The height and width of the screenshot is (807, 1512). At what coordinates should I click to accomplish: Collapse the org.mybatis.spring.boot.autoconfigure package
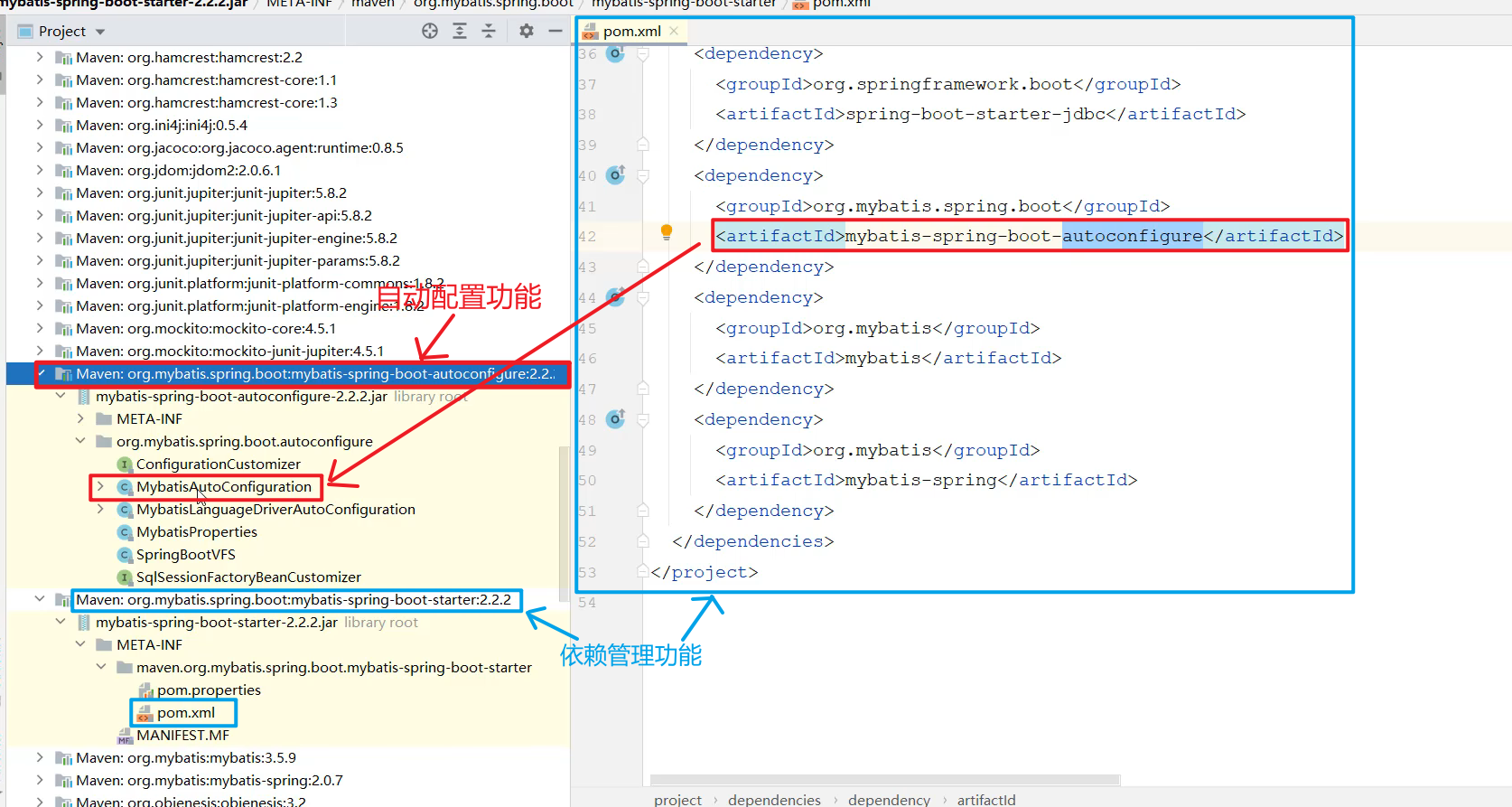(x=80, y=442)
